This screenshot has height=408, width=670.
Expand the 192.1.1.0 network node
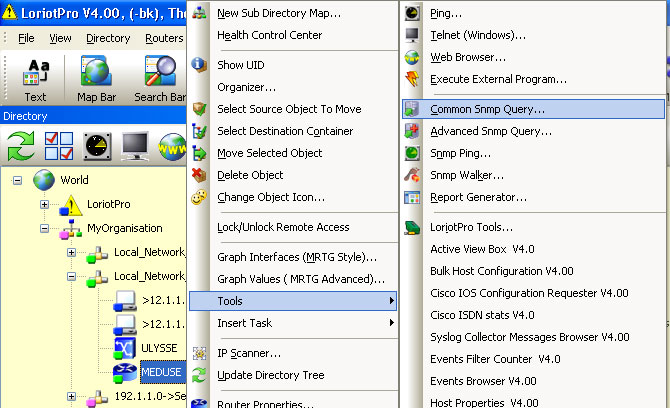point(71,396)
